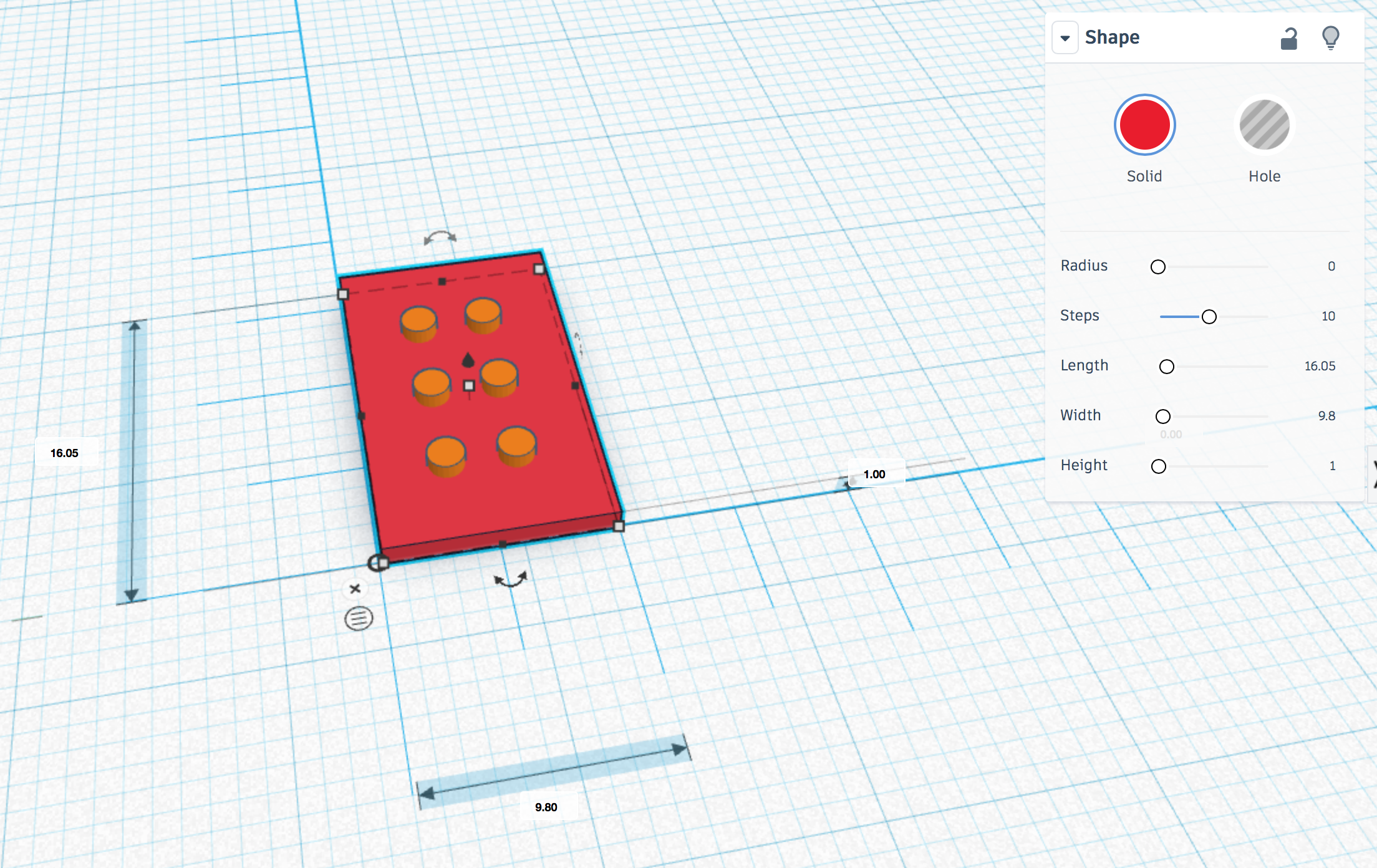Click the Steps slider handle

coord(1209,316)
